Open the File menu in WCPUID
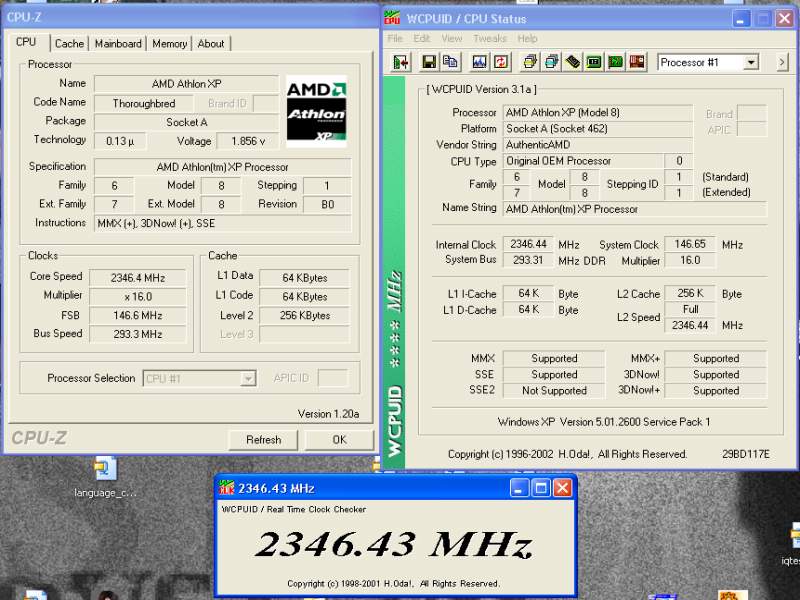The image size is (800, 600). point(395,38)
